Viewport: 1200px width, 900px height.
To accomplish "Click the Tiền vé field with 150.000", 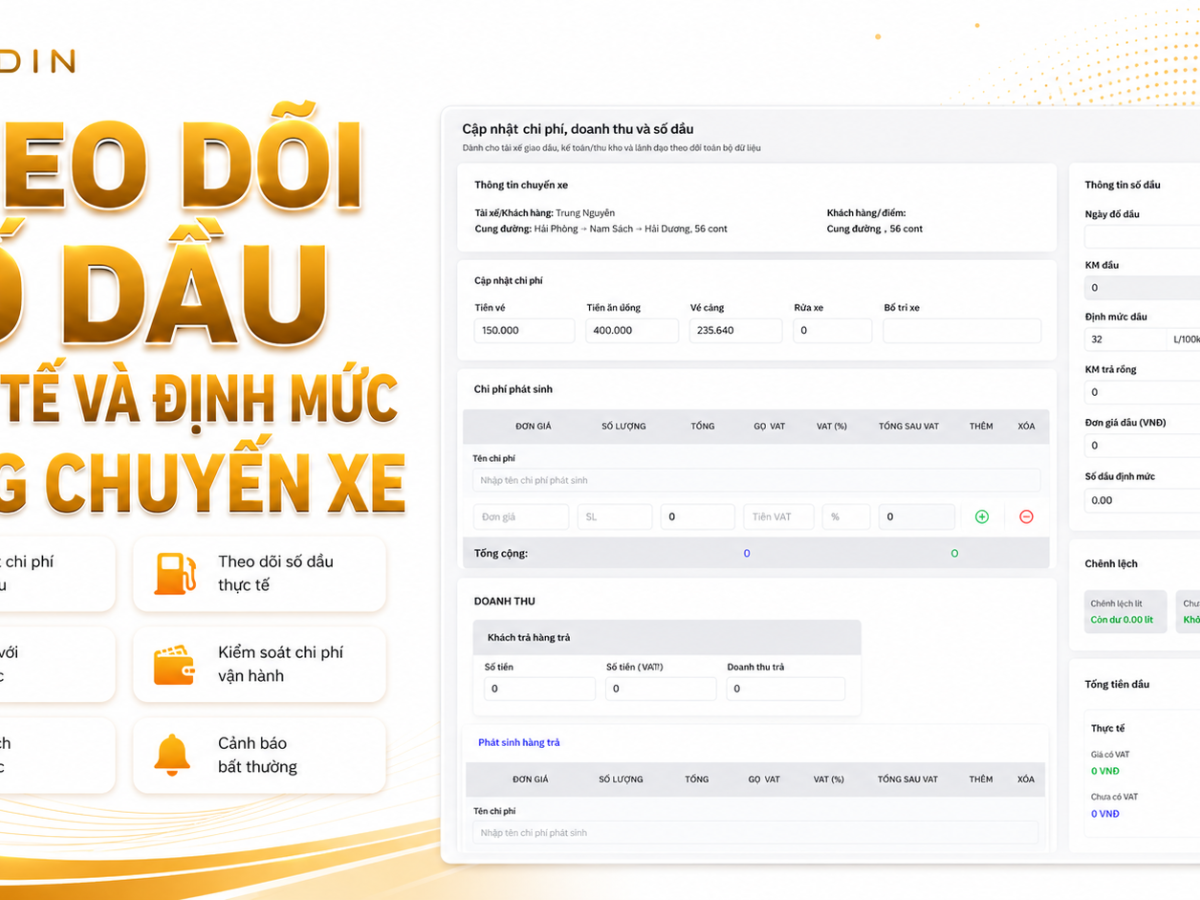I will pyautogui.click(x=524, y=331).
